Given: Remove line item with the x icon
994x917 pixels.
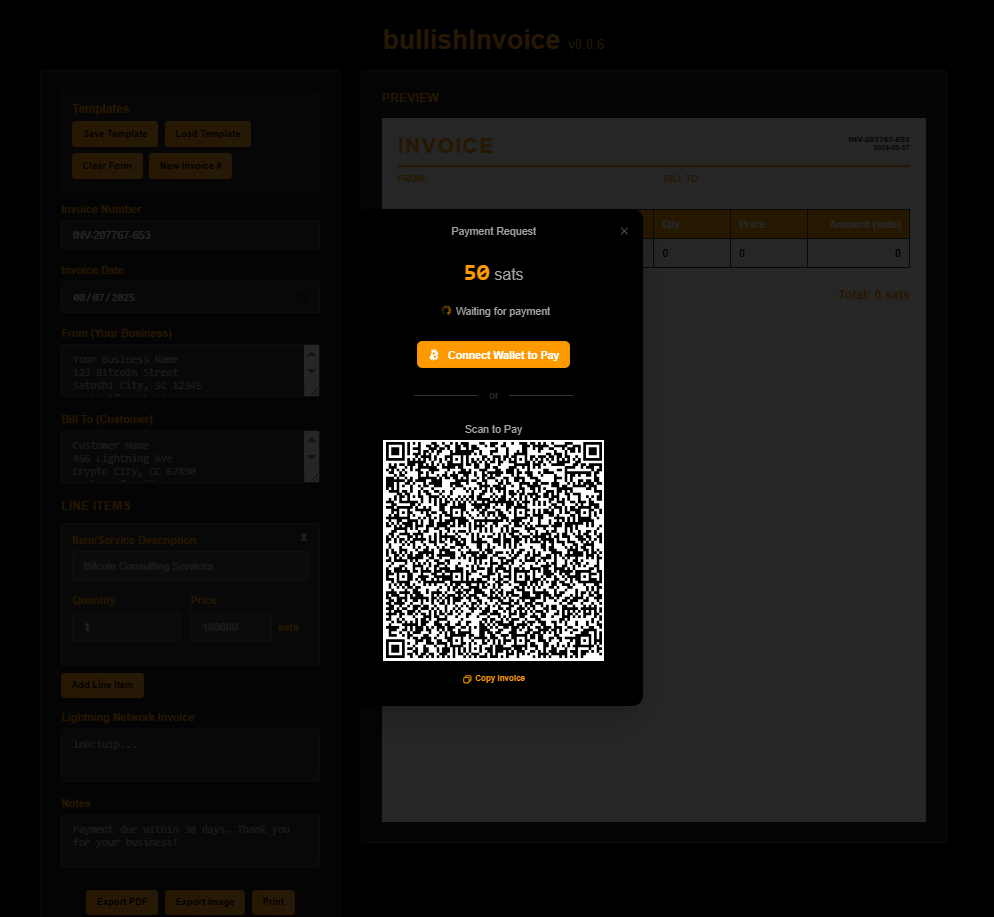Looking at the screenshot, I should click(304, 537).
